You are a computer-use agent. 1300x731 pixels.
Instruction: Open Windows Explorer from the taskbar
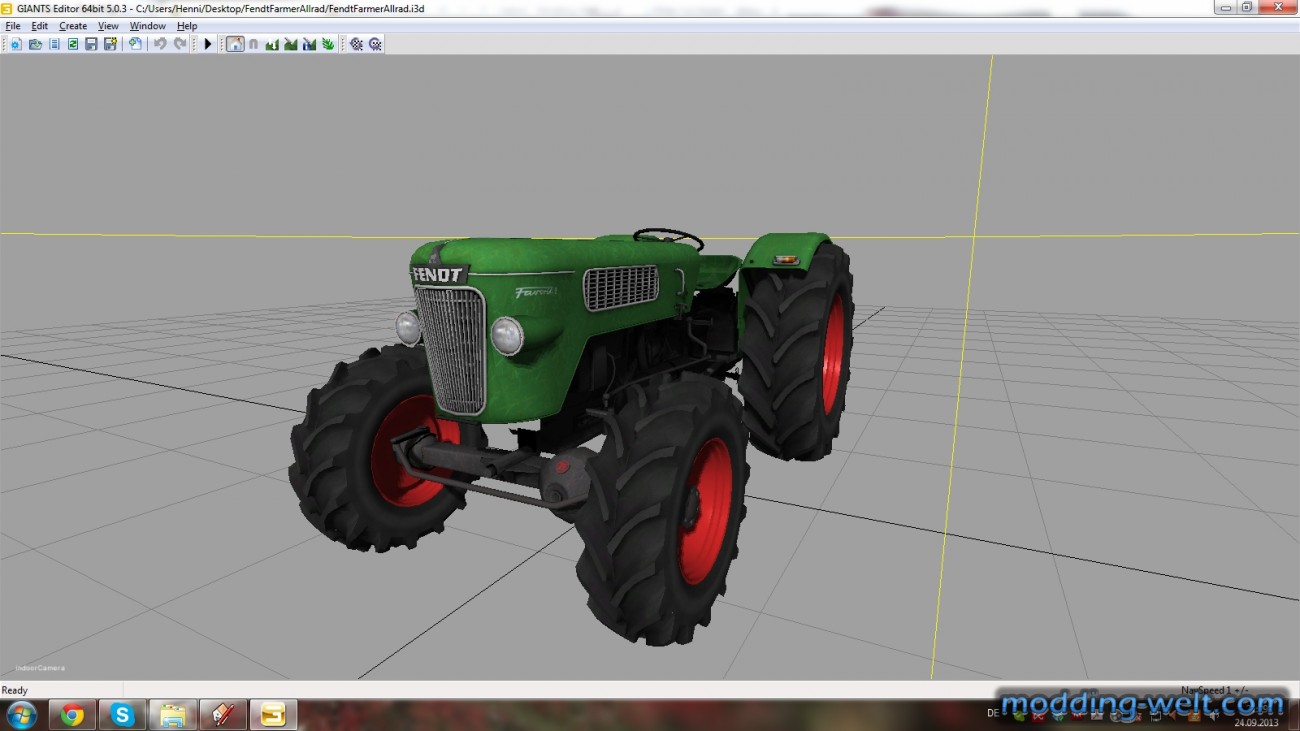coord(173,715)
